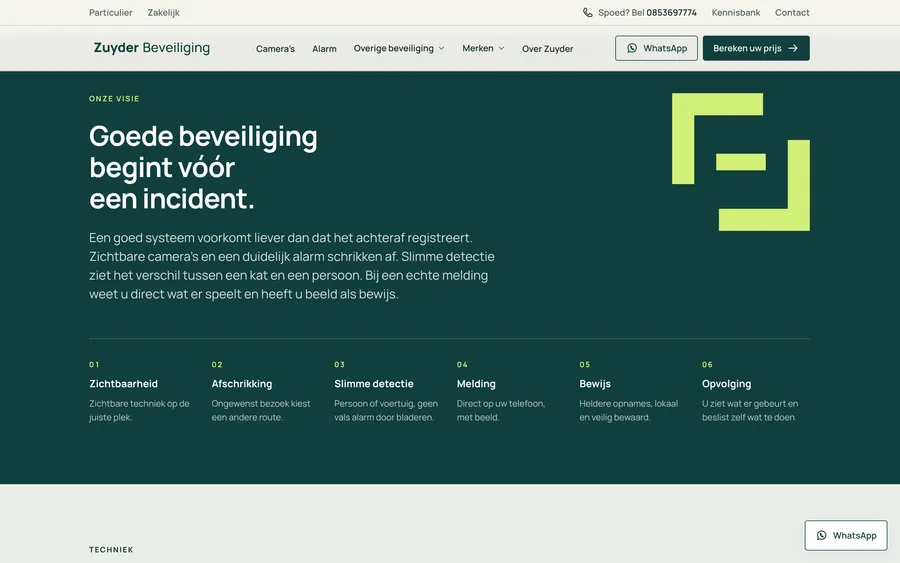Click the number label 05
900x563 pixels.
[584, 364]
